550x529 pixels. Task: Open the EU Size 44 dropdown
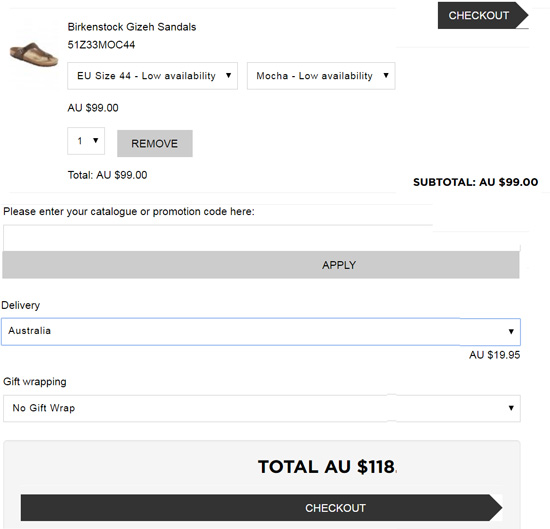point(153,76)
